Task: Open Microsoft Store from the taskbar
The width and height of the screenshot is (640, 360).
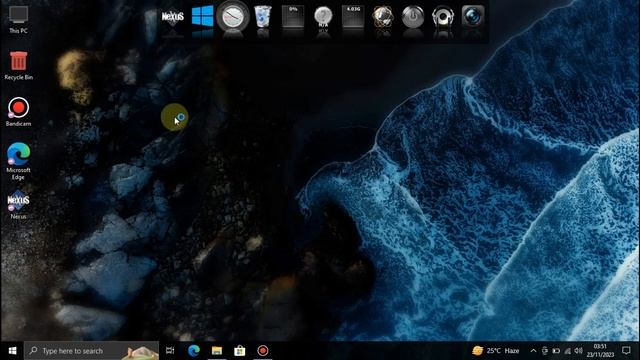Action: [240, 351]
